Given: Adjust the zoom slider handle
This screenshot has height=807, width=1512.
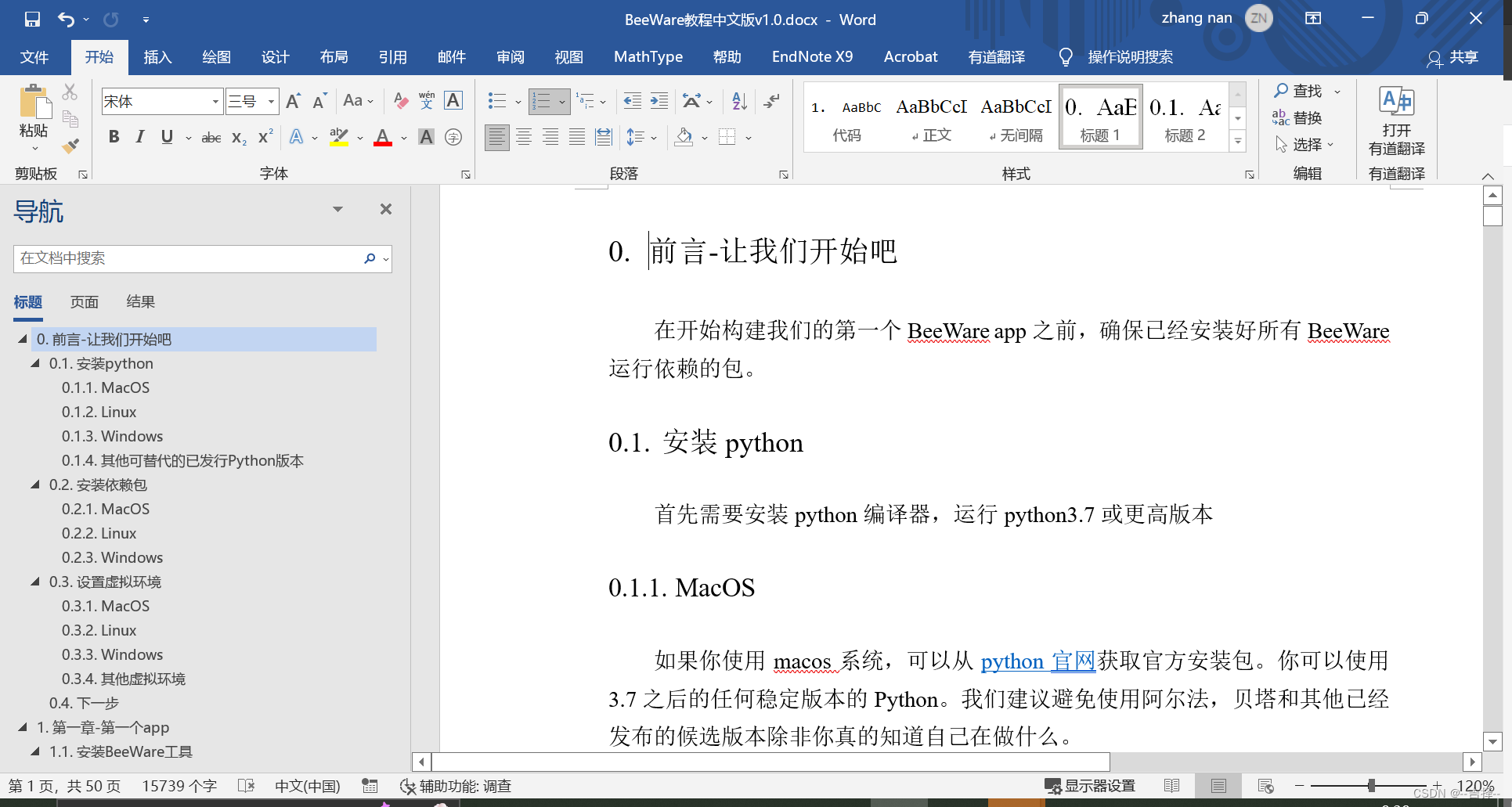Looking at the screenshot, I should [x=1371, y=786].
